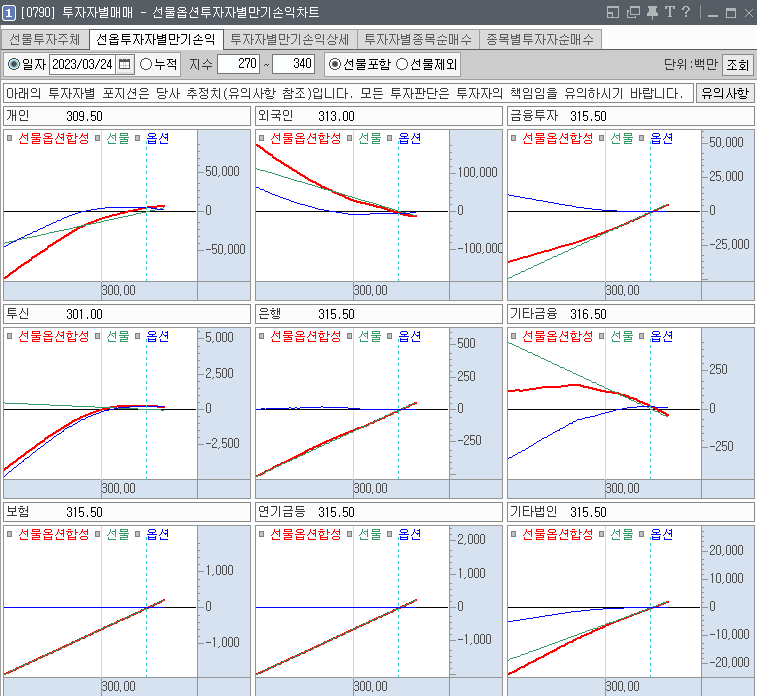
Task: Click the pin window icon
Action: [x=652, y=12]
